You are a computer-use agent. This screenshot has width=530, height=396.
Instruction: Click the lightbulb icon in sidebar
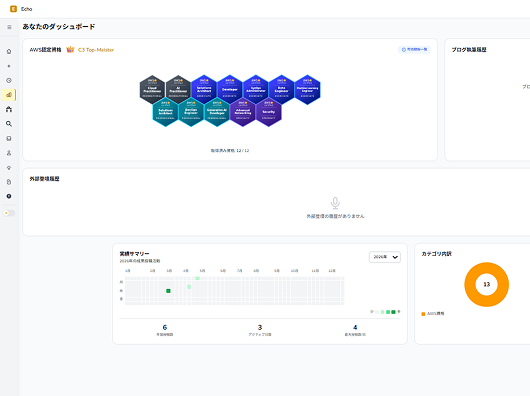(x=9, y=167)
